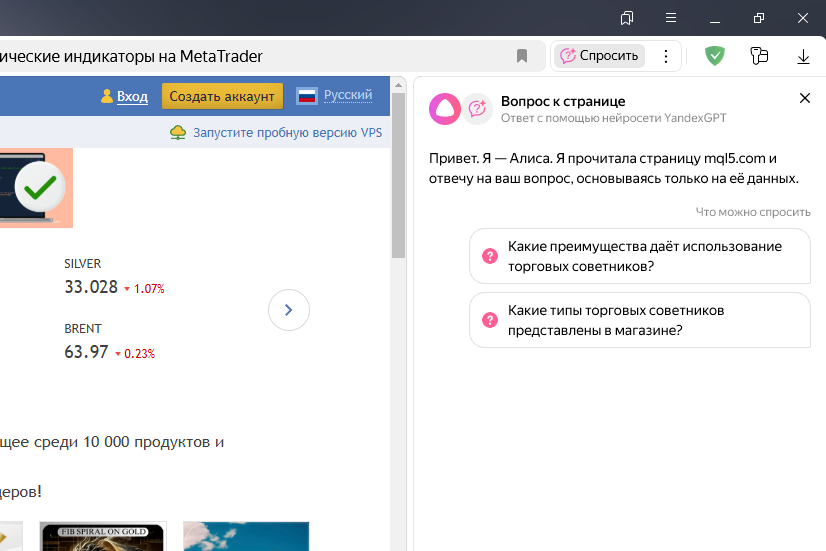Restore down the browser window

point(759,18)
